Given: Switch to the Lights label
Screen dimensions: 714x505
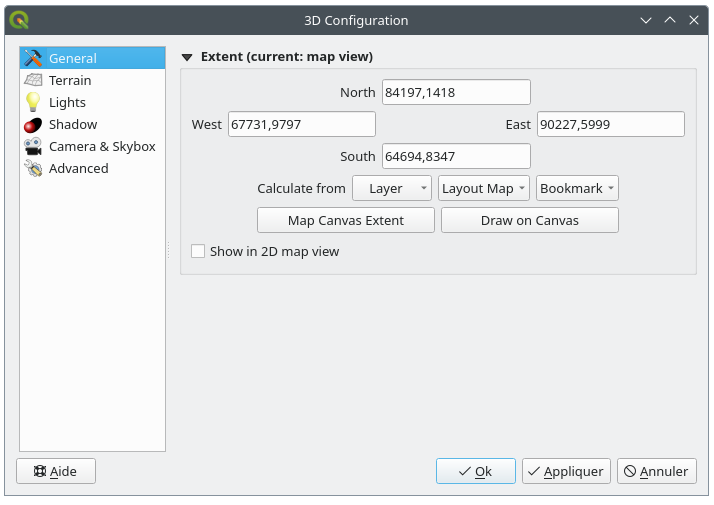Looking at the screenshot, I should 67,102.
